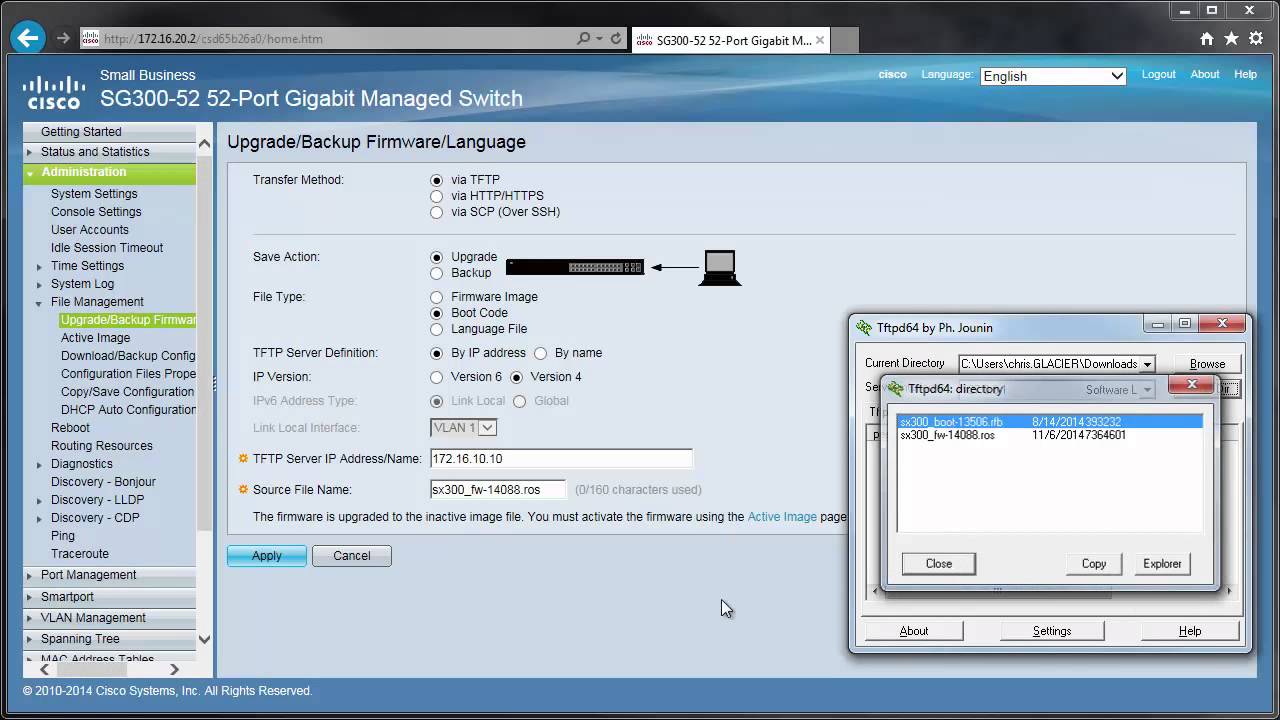Select Language File file type
1280x720 pixels.
click(436, 330)
